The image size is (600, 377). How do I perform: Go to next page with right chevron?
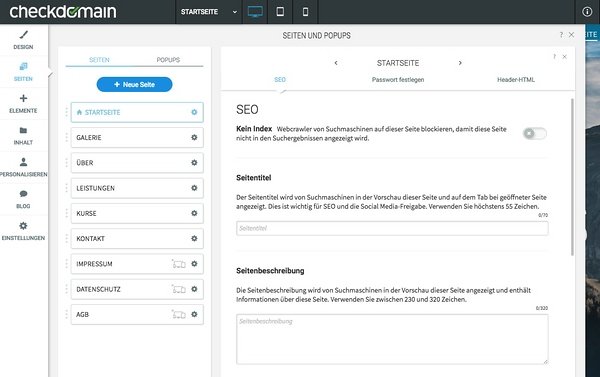click(460, 63)
